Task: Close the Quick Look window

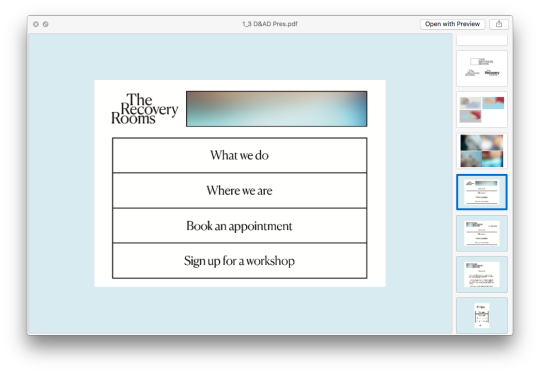Action: point(36,24)
